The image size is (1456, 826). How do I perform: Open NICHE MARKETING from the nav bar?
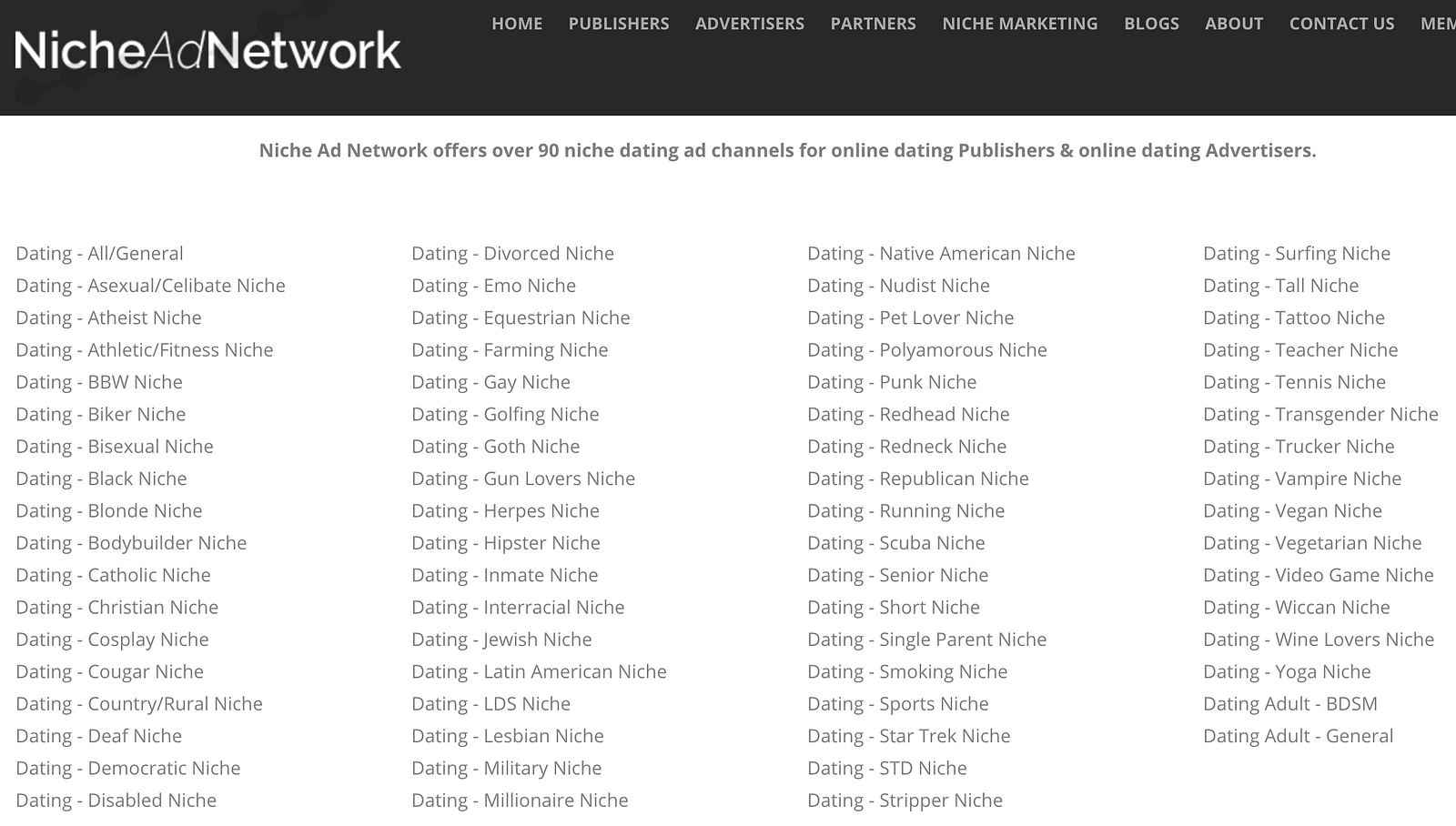coord(1020,24)
